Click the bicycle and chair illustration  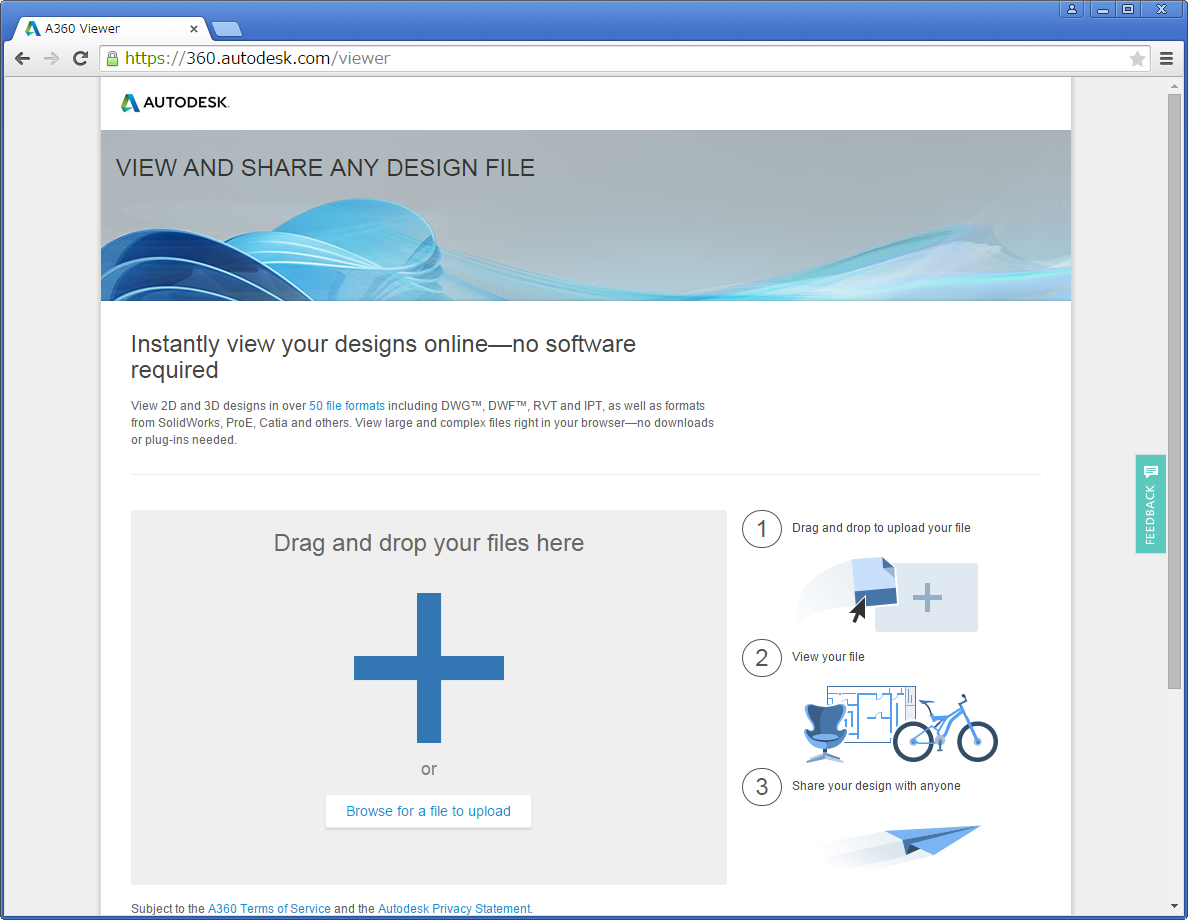(900, 724)
